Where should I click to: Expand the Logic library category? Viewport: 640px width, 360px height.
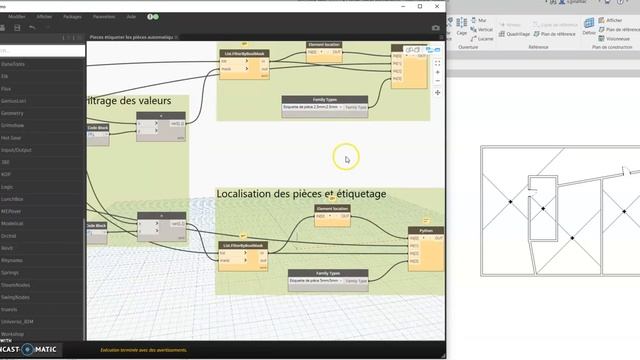[x=7, y=187]
